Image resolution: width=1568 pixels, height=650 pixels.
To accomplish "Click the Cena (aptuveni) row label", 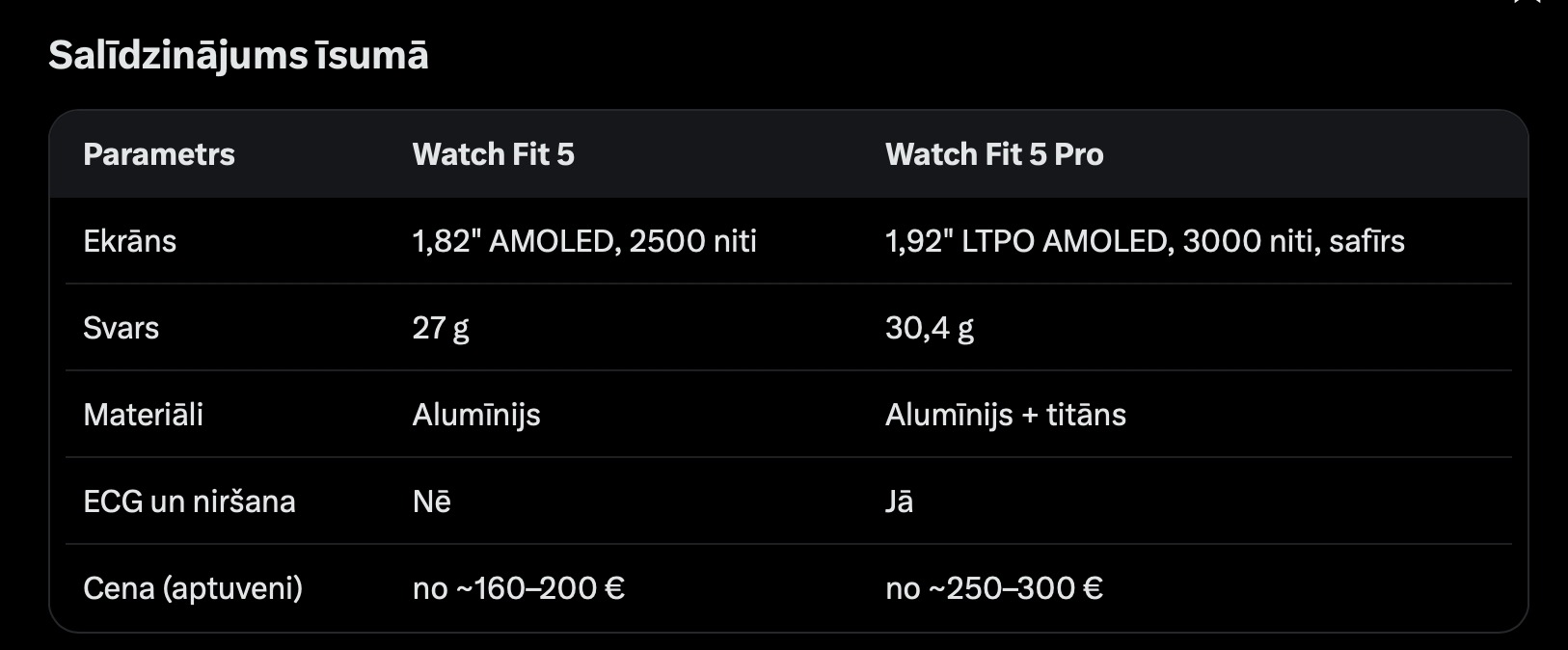I will click(193, 588).
